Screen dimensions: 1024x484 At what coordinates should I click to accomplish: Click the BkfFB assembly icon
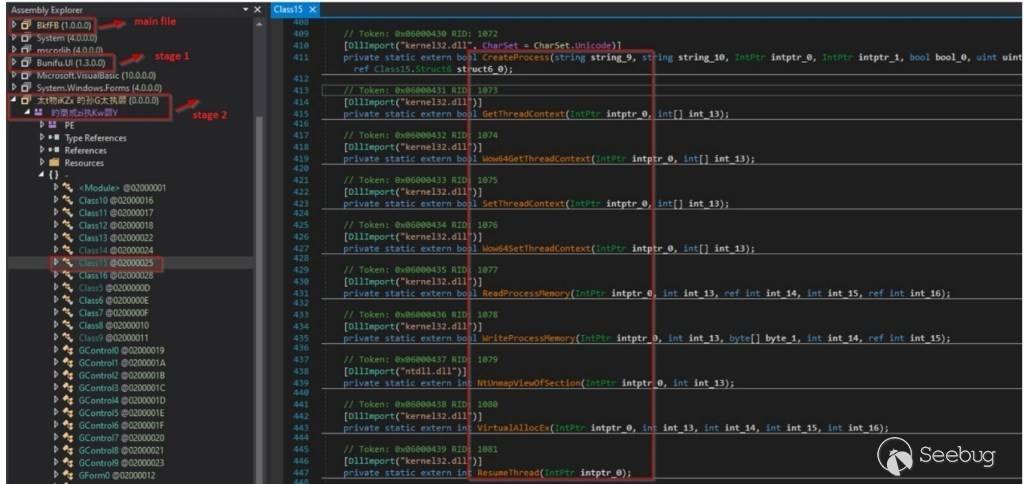[x=25, y=23]
